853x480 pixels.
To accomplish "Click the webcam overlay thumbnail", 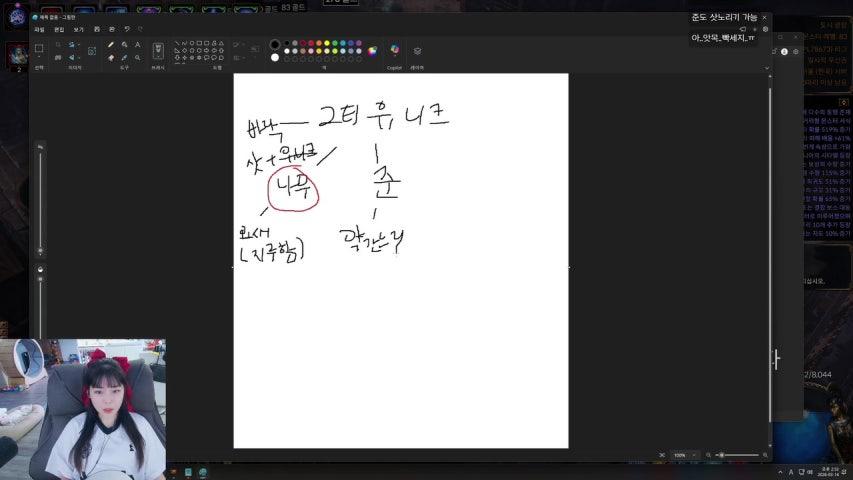I will click(83, 409).
